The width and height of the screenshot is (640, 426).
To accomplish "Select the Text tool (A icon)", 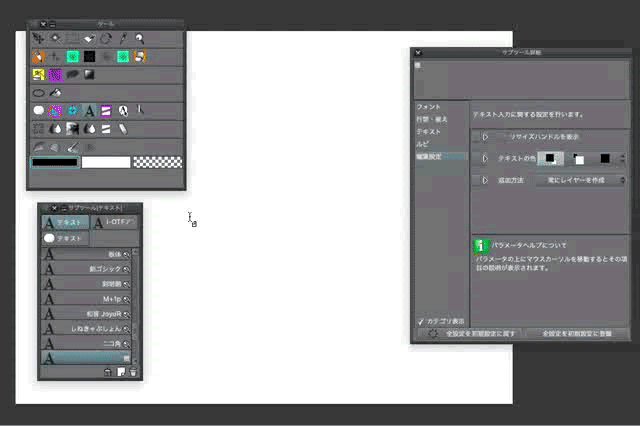I will pos(89,111).
